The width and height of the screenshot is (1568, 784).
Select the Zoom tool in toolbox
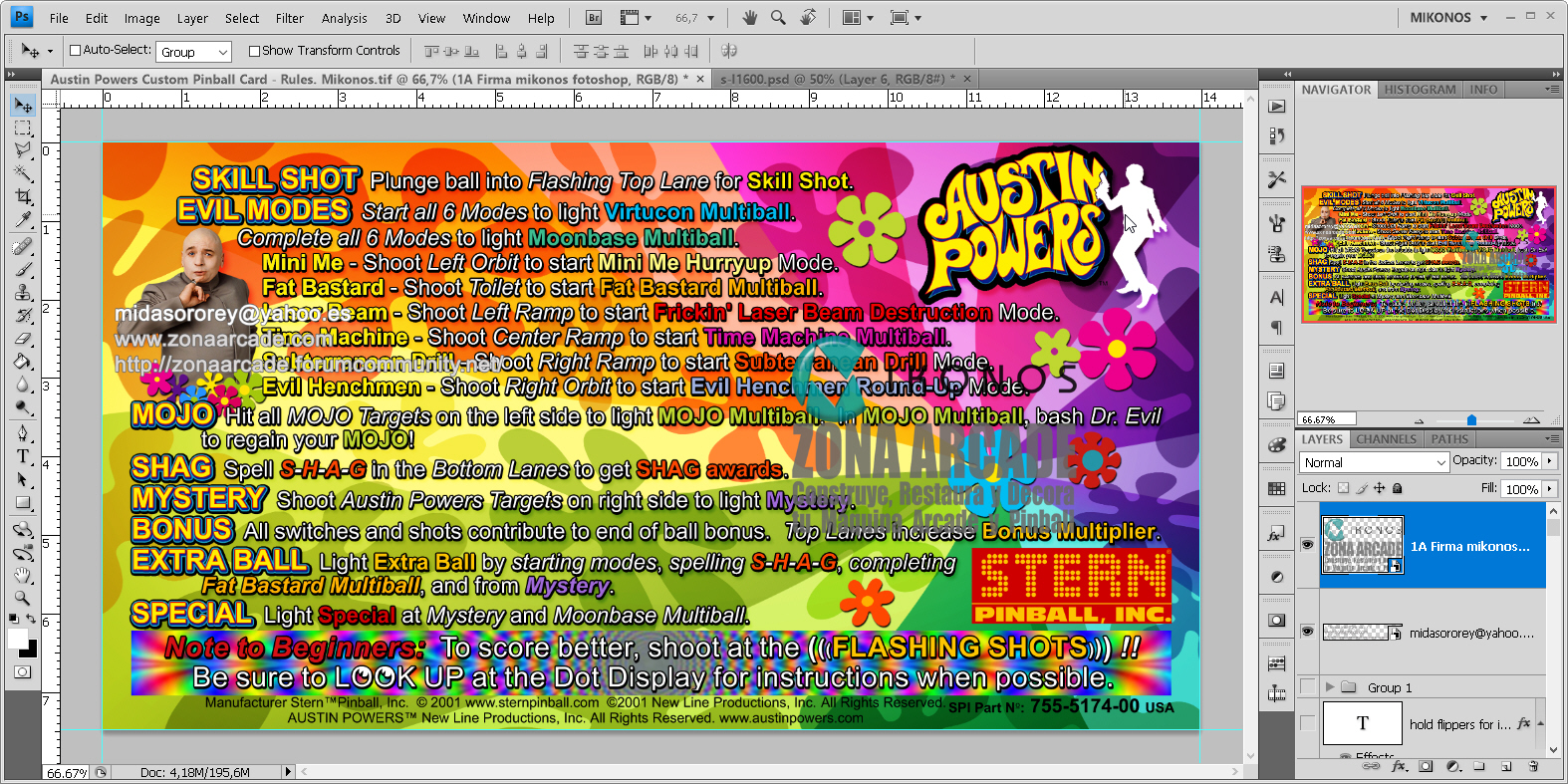23,598
